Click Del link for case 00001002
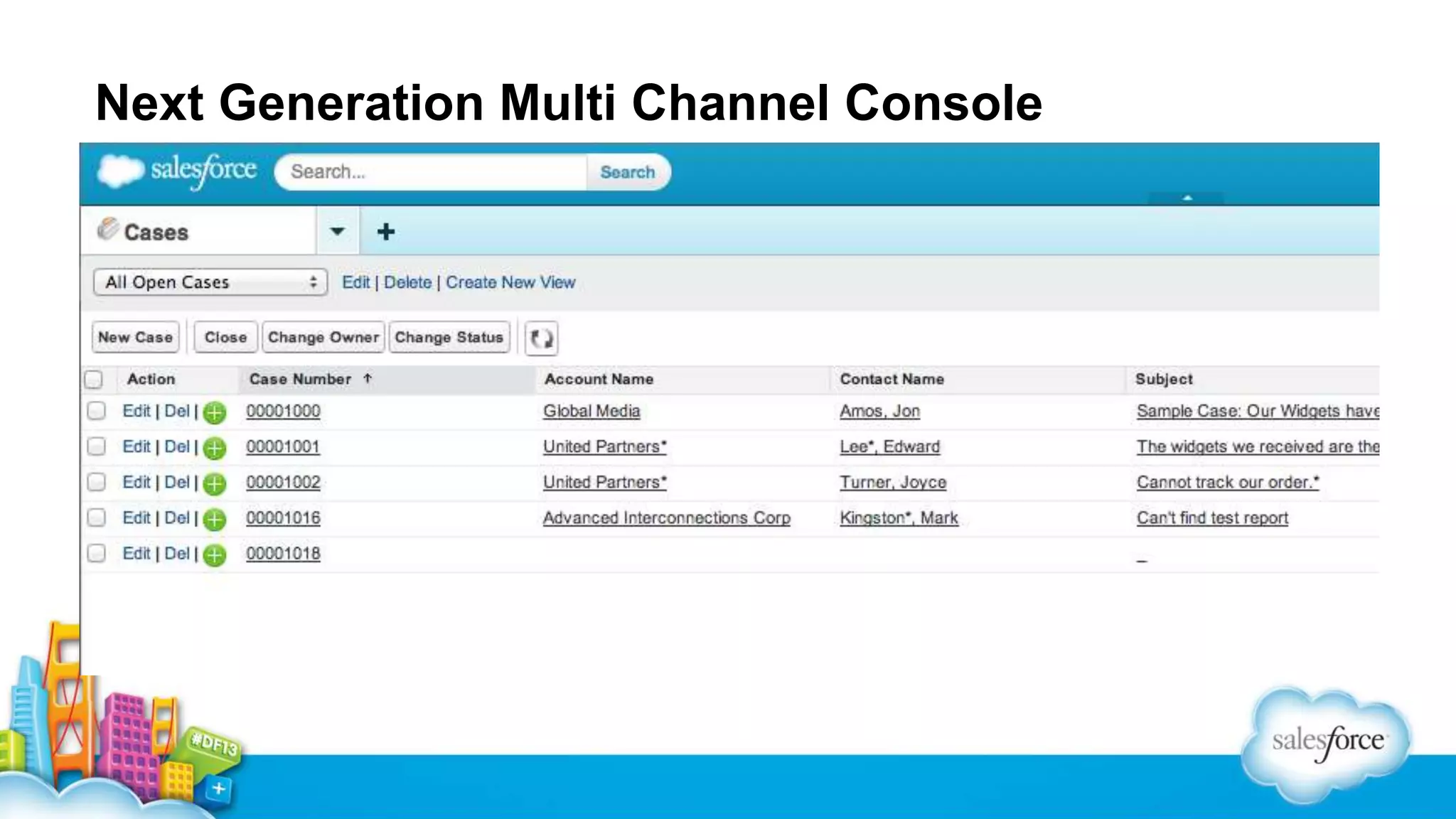 coord(177,482)
